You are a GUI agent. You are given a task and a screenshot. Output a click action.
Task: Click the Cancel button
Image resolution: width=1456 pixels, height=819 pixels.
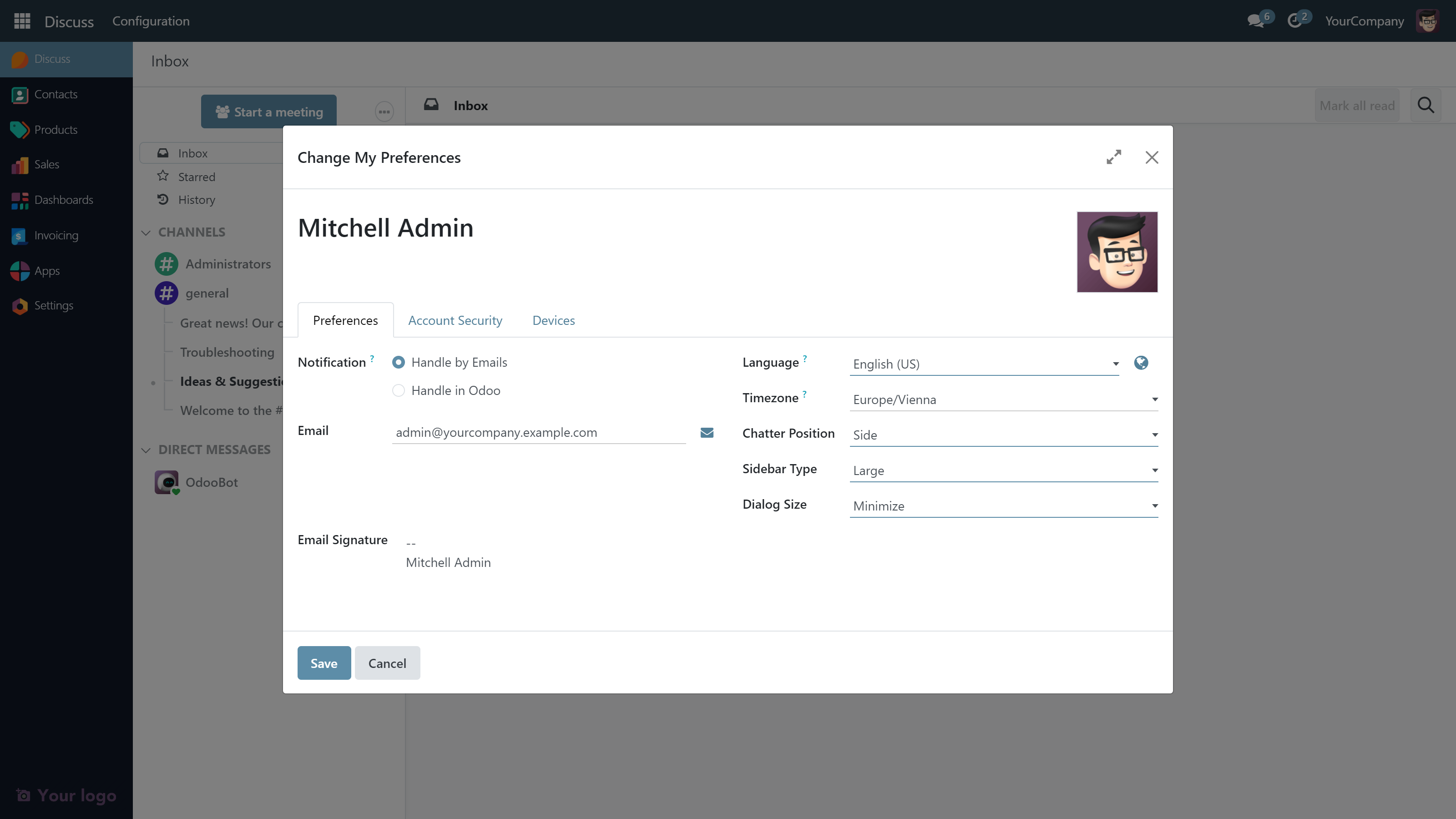pos(387,663)
